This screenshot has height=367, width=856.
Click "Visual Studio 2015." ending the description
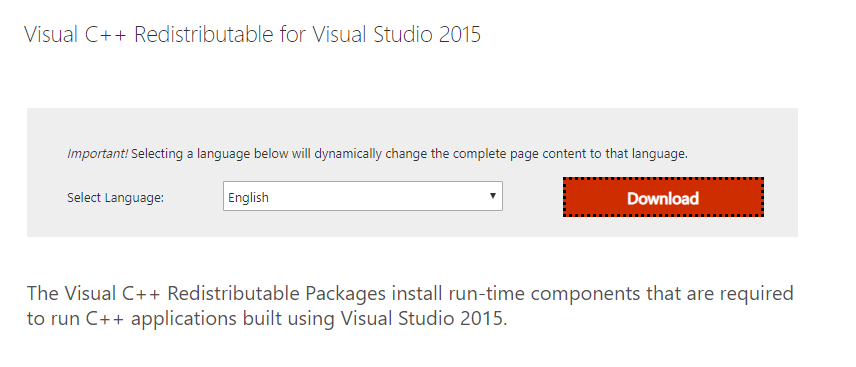(x=424, y=318)
